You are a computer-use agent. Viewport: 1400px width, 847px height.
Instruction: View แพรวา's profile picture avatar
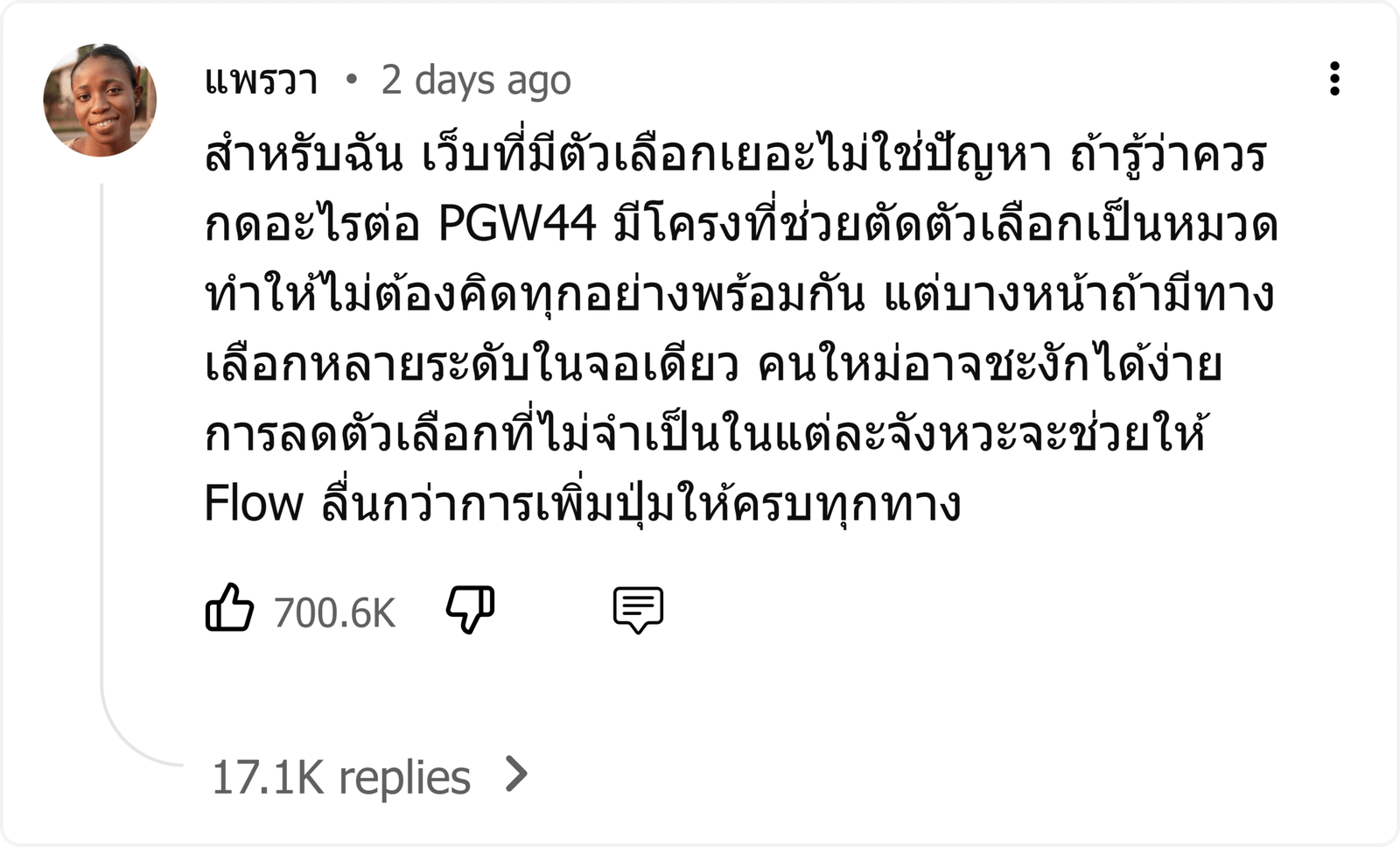[x=100, y=100]
